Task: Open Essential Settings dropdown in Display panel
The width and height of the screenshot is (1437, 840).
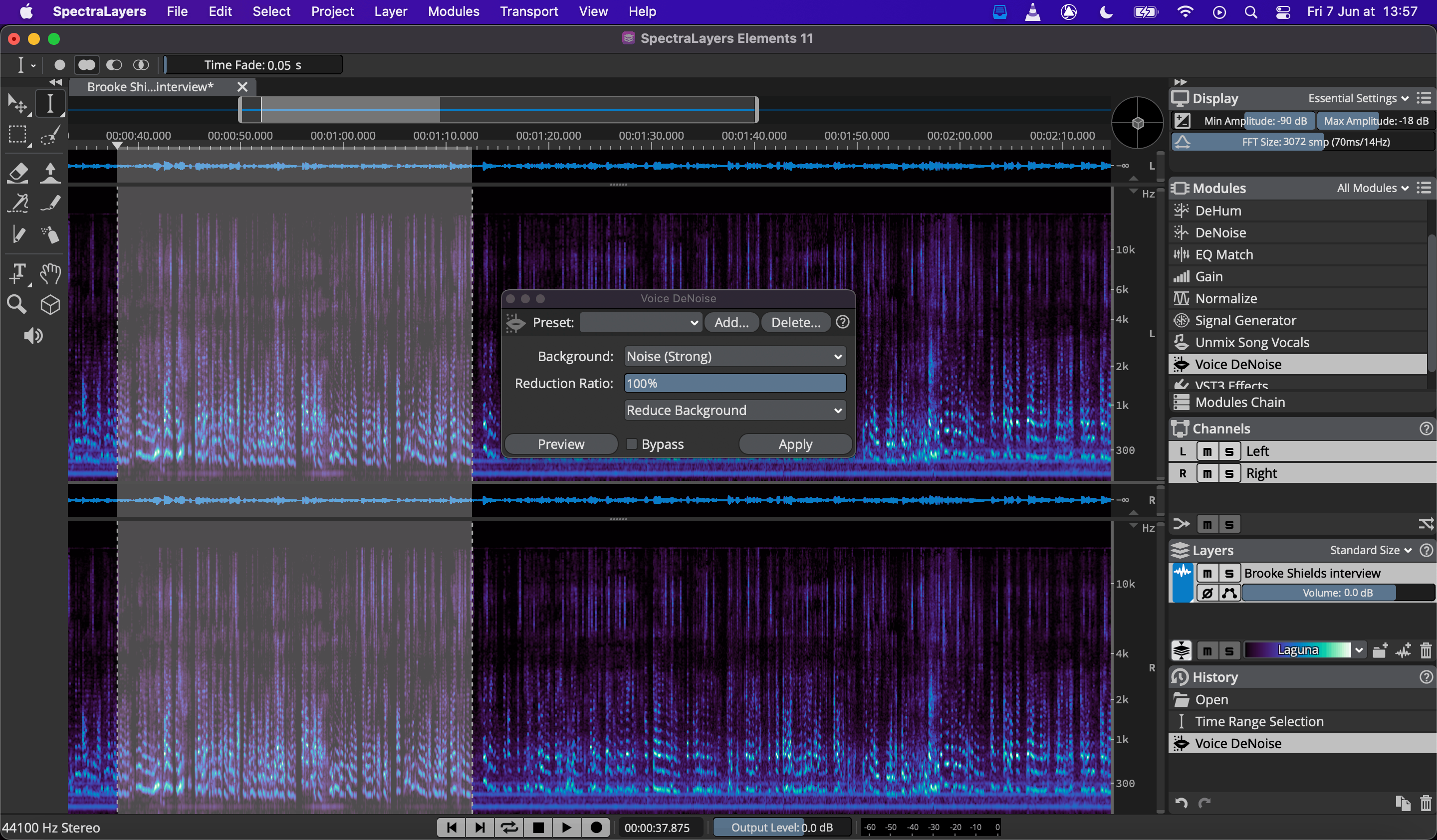Action: (x=1358, y=98)
